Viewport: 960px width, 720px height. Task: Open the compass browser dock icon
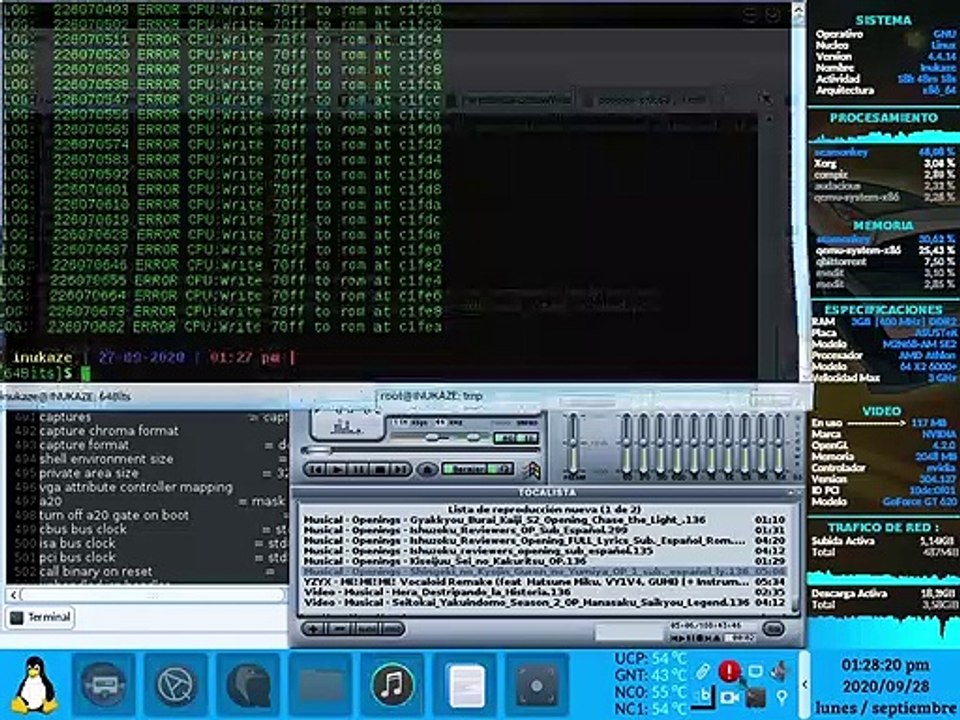click(176, 684)
